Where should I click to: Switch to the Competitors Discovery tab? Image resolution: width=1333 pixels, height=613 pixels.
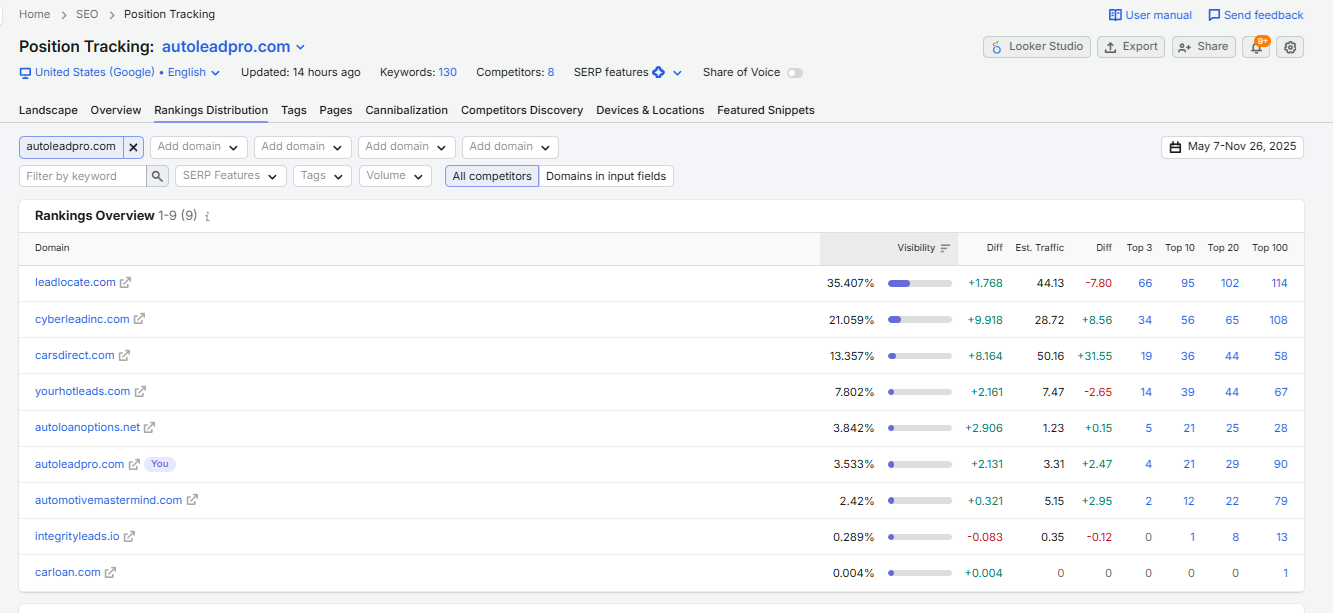tap(522, 110)
